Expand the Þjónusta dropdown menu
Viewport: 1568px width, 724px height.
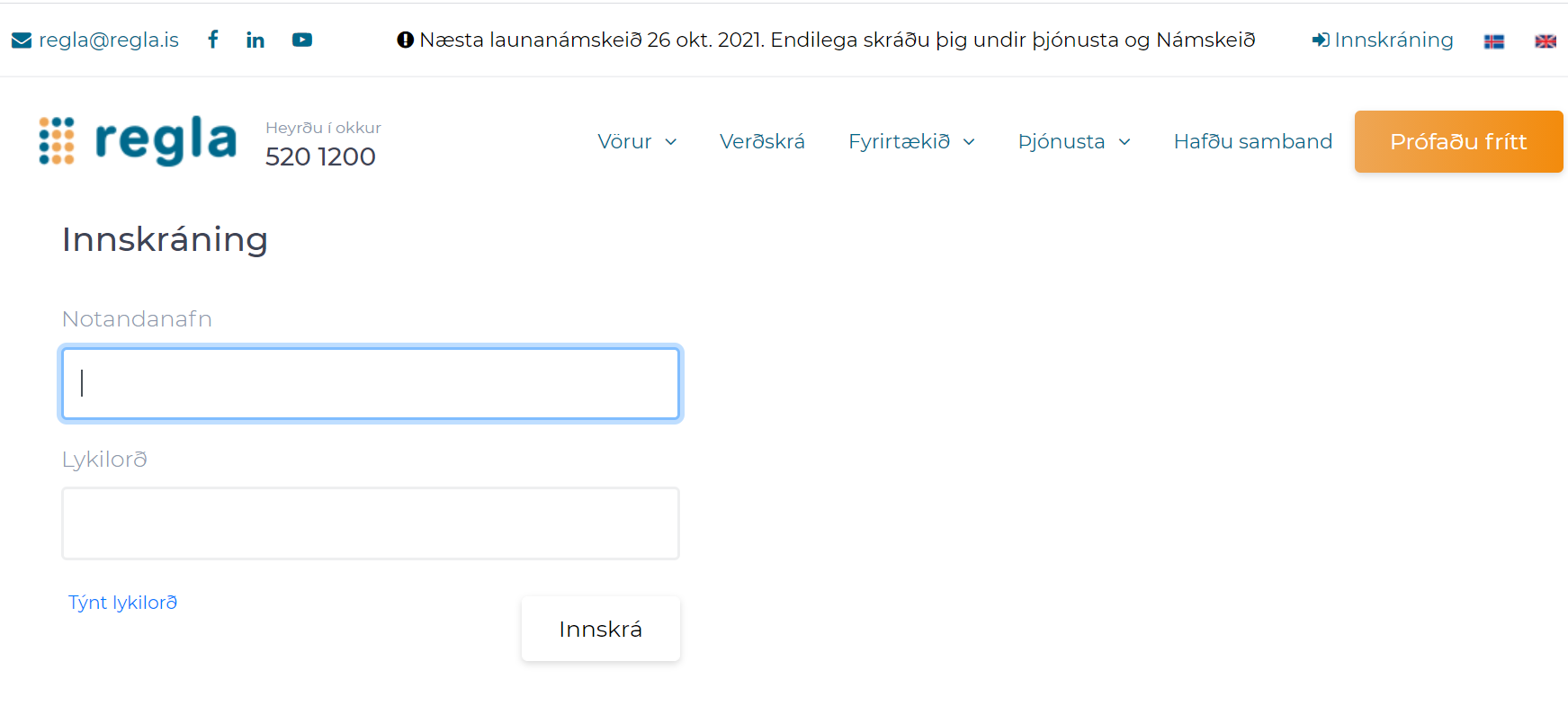[x=1074, y=141]
